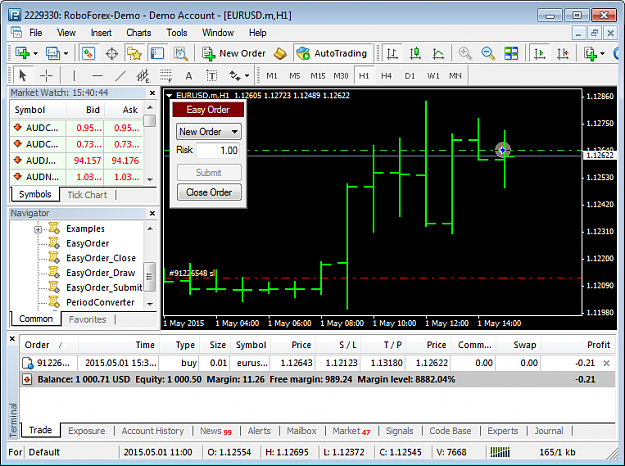Toggle the Data Window crosshair-circle icon

[112, 53]
